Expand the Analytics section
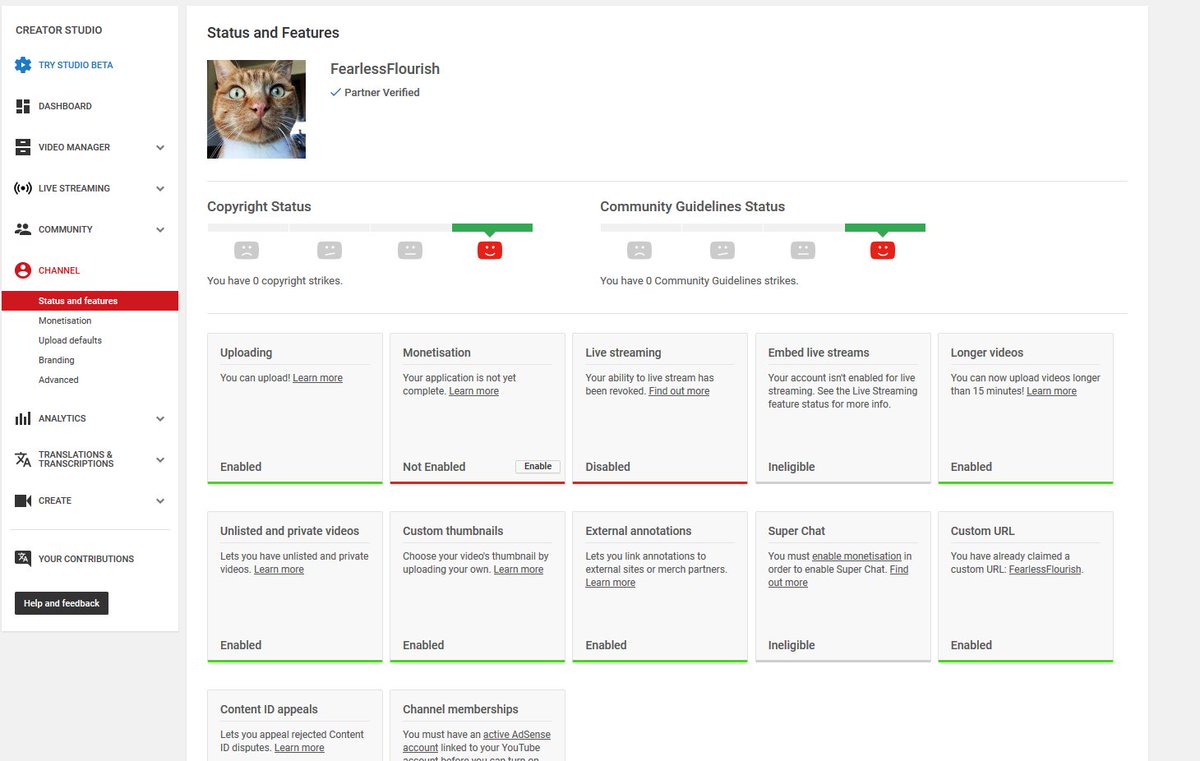Image resolution: width=1200 pixels, height=761 pixels. pyautogui.click(x=160, y=419)
